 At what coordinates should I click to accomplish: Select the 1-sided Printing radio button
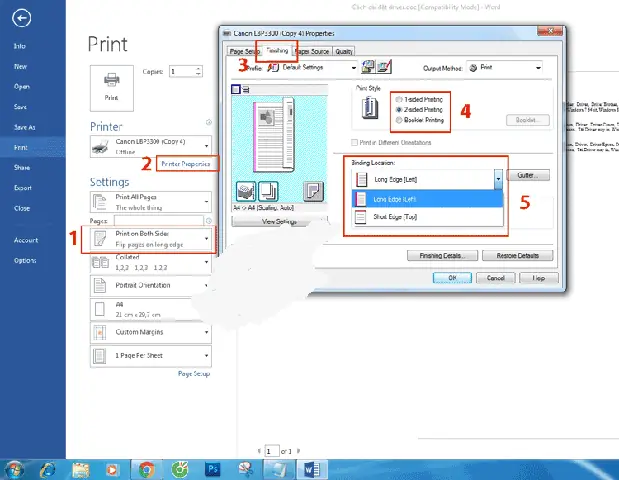[x=399, y=99]
